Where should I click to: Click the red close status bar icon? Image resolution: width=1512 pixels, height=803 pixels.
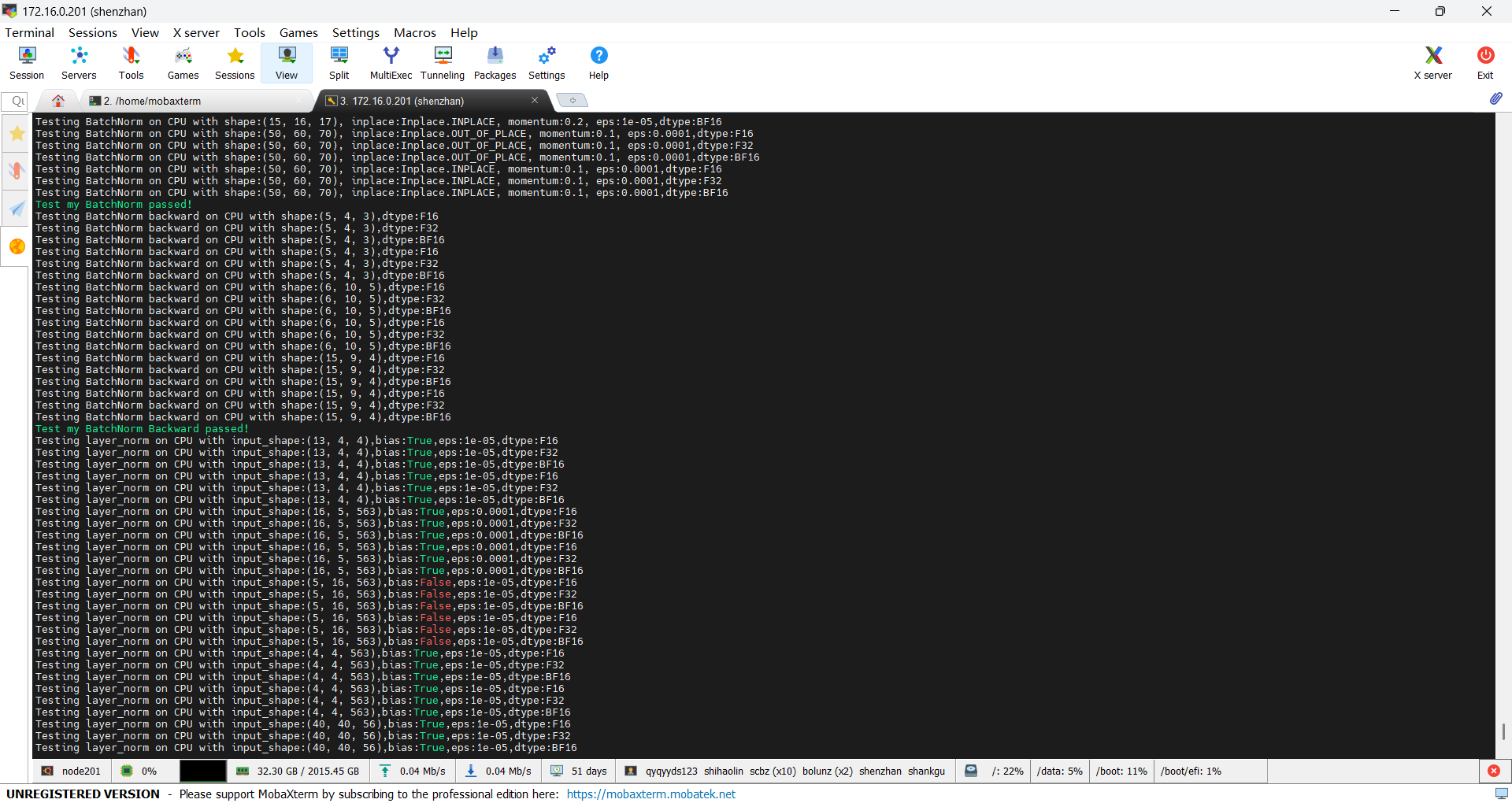pyautogui.click(x=1494, y=771)
